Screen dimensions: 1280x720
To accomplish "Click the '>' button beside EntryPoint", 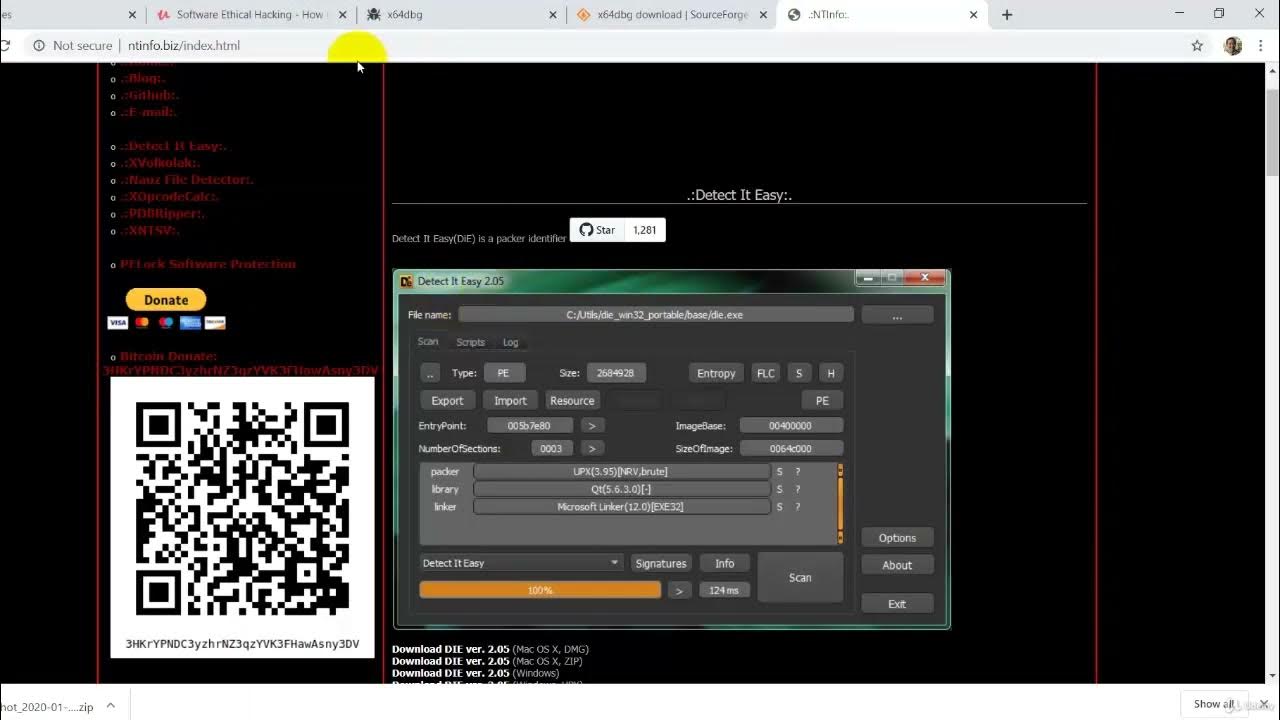I will [592, 426].
